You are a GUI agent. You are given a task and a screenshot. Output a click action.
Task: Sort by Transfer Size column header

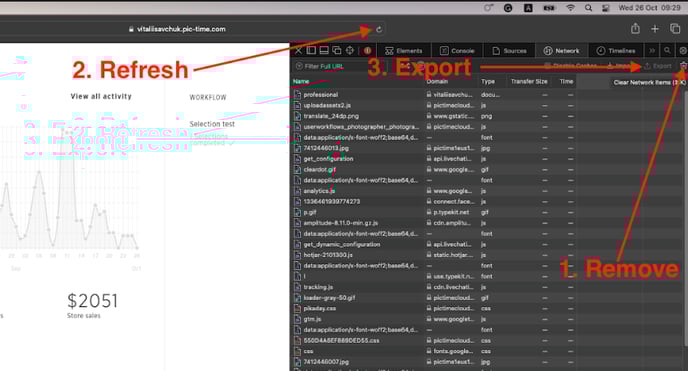click(x=529, y=82)
